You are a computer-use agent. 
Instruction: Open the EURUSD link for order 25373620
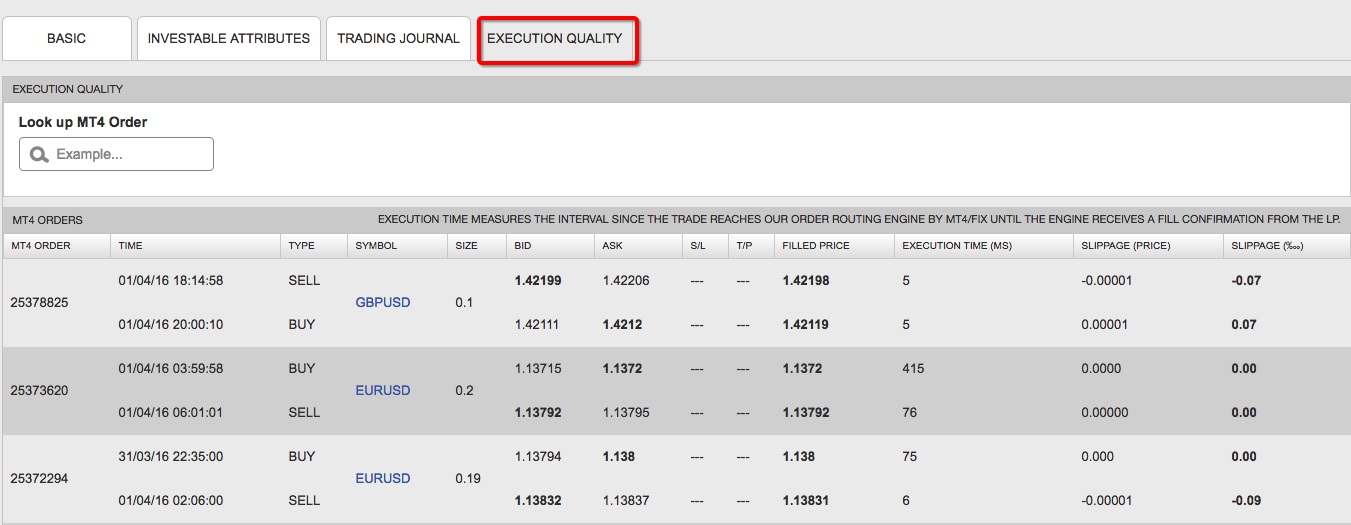(x=383, y=390)
